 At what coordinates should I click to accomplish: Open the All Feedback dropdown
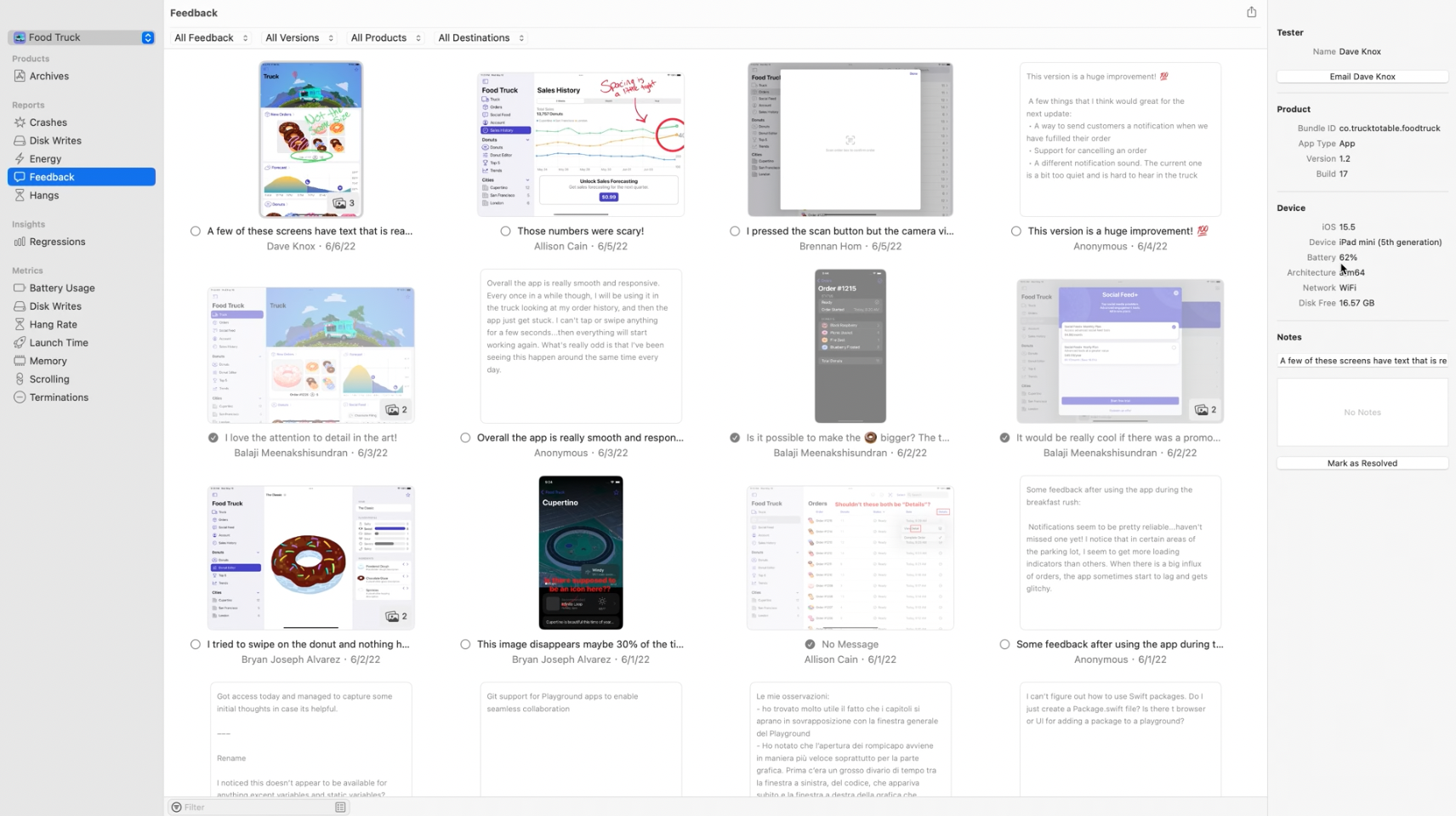click(x=210, y=37)
